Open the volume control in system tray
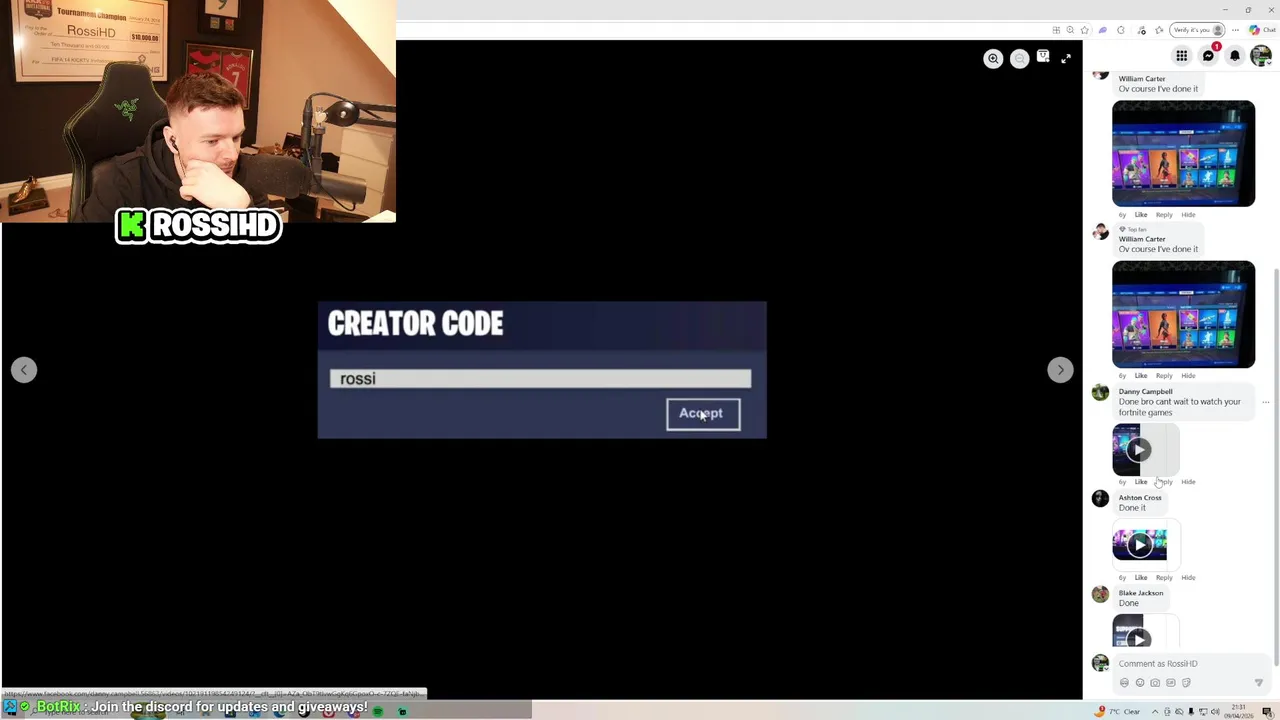The width and height of the screenshot is (1280, 720). [1215, 712]
